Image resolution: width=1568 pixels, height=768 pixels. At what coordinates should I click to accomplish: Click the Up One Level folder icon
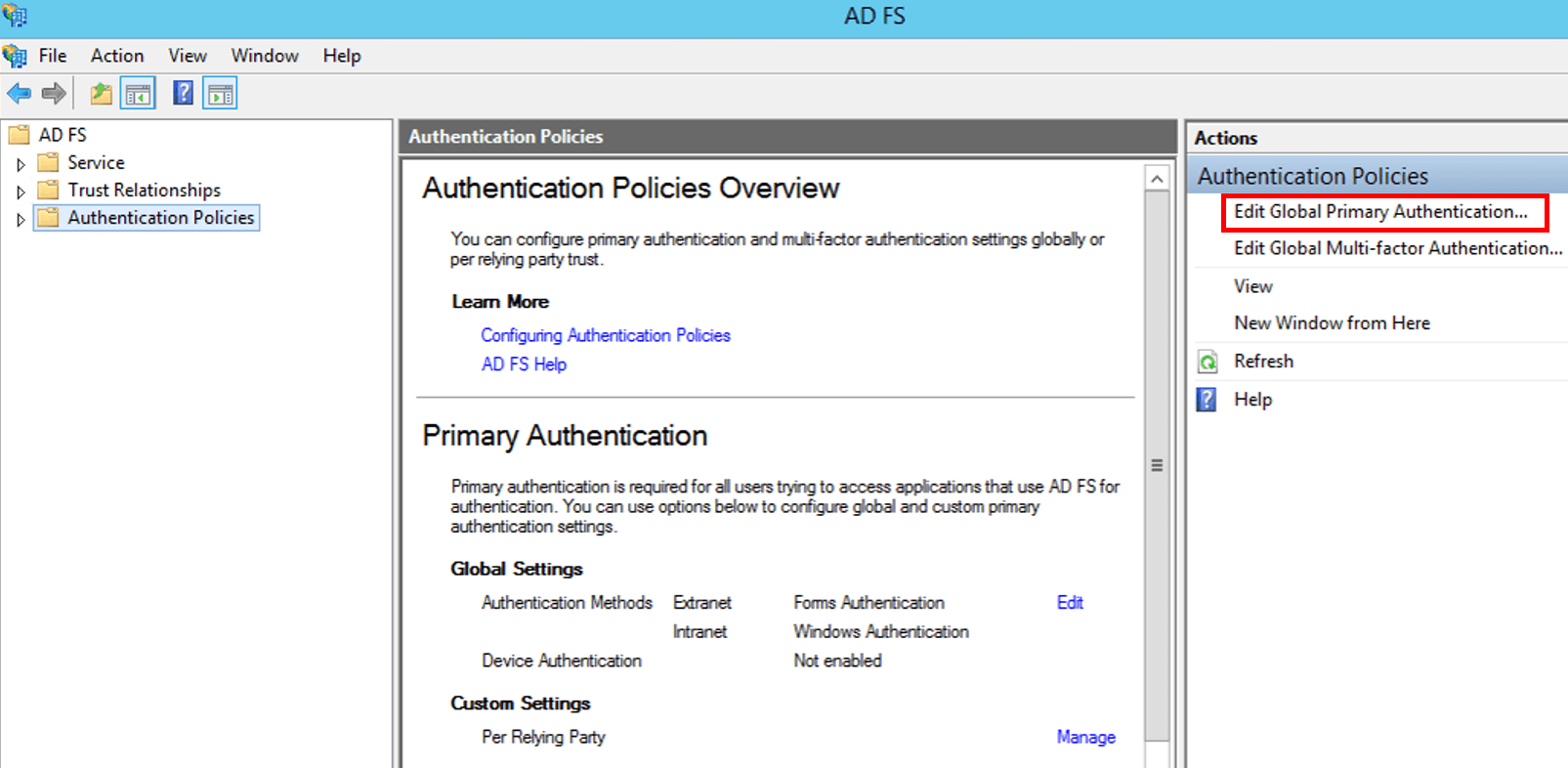pyautogui.click(x=101, y=94)
